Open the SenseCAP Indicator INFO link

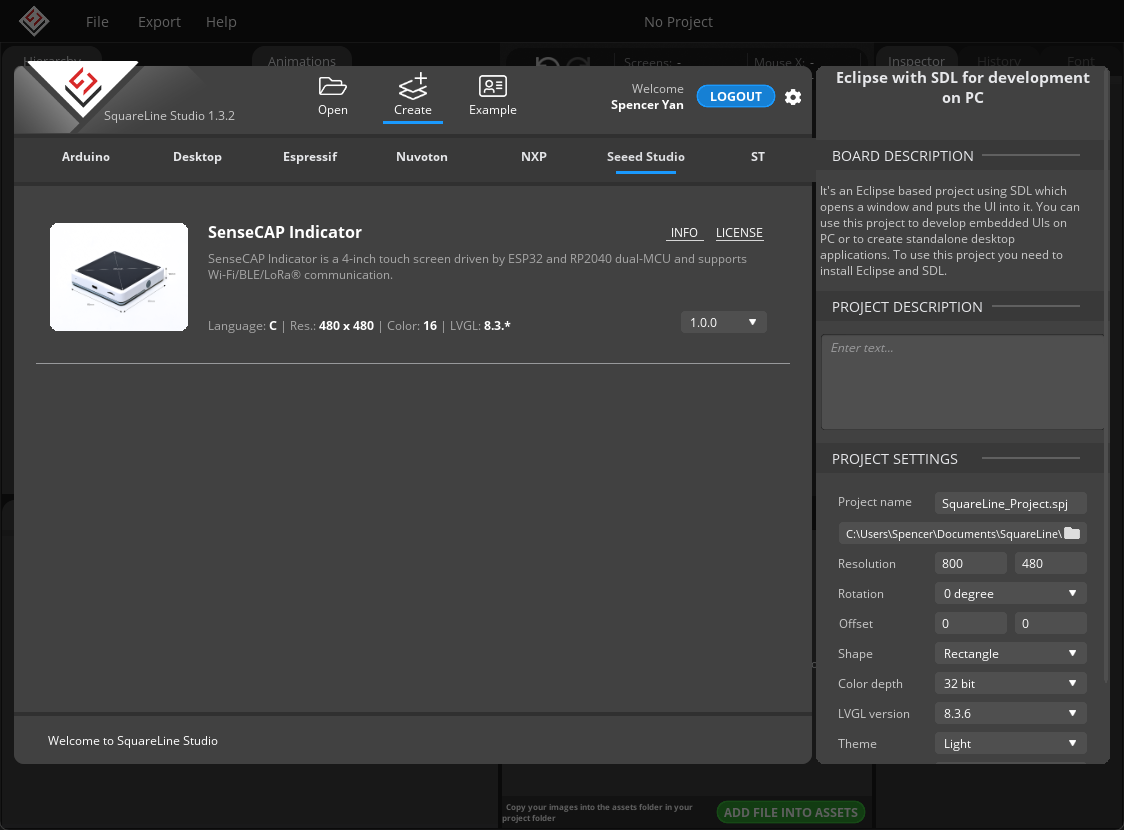(684, 233)
